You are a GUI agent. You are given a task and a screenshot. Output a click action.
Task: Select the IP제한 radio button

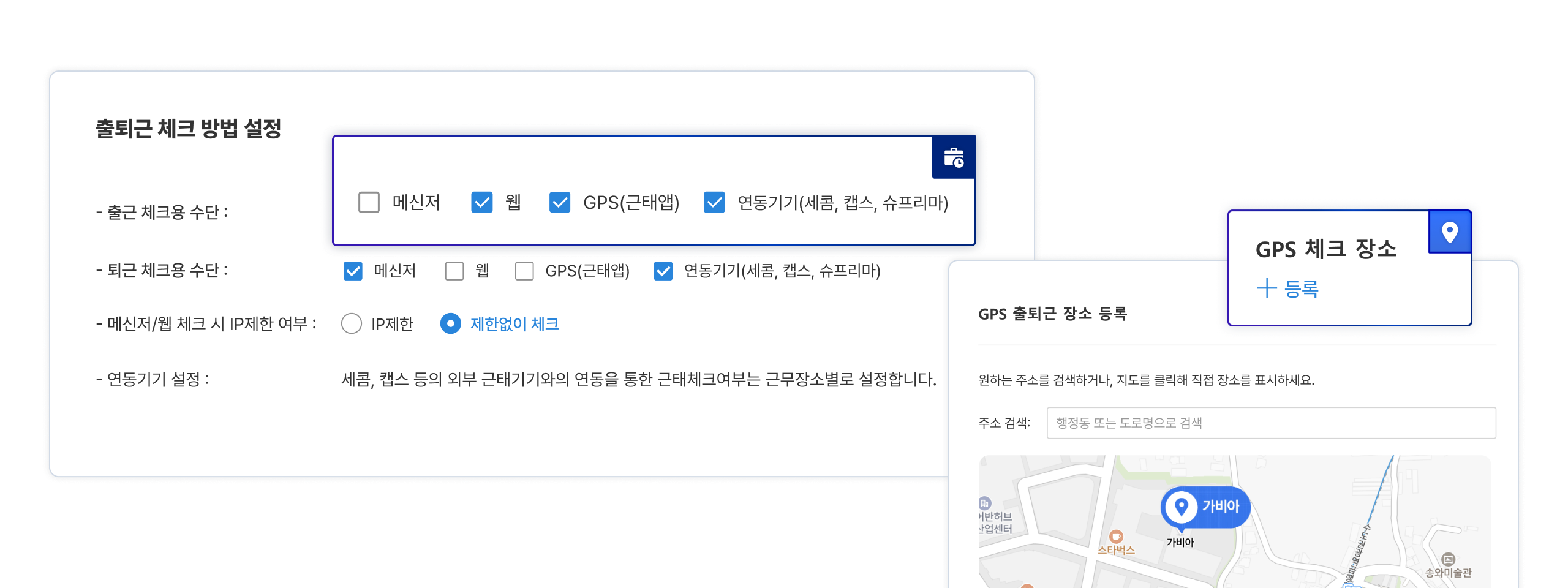pyautogui.click(x=352, y=325)
